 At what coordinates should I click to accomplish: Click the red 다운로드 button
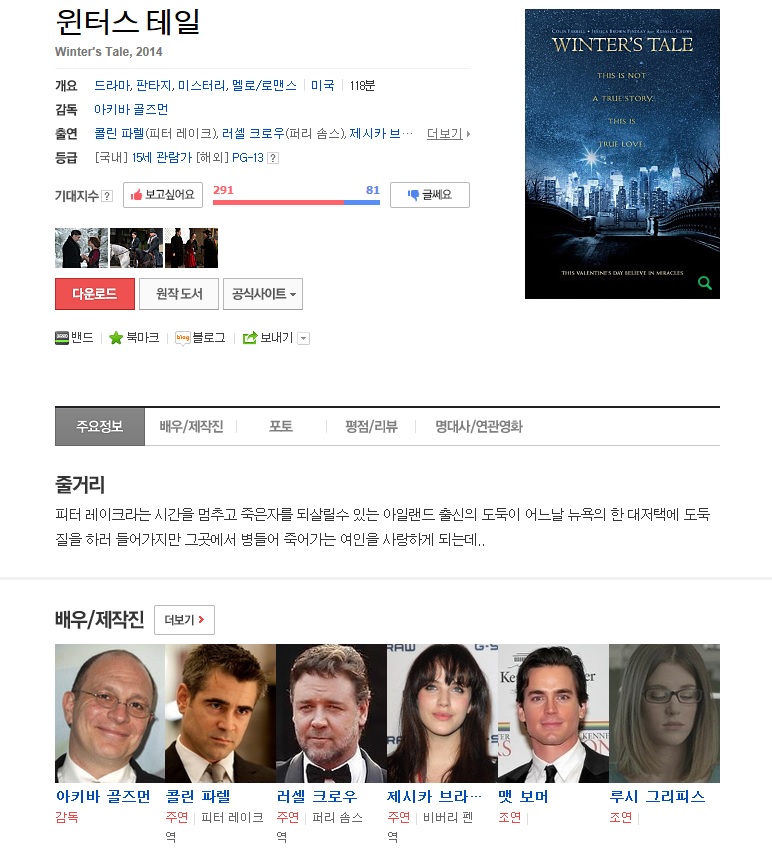(95, 294)
